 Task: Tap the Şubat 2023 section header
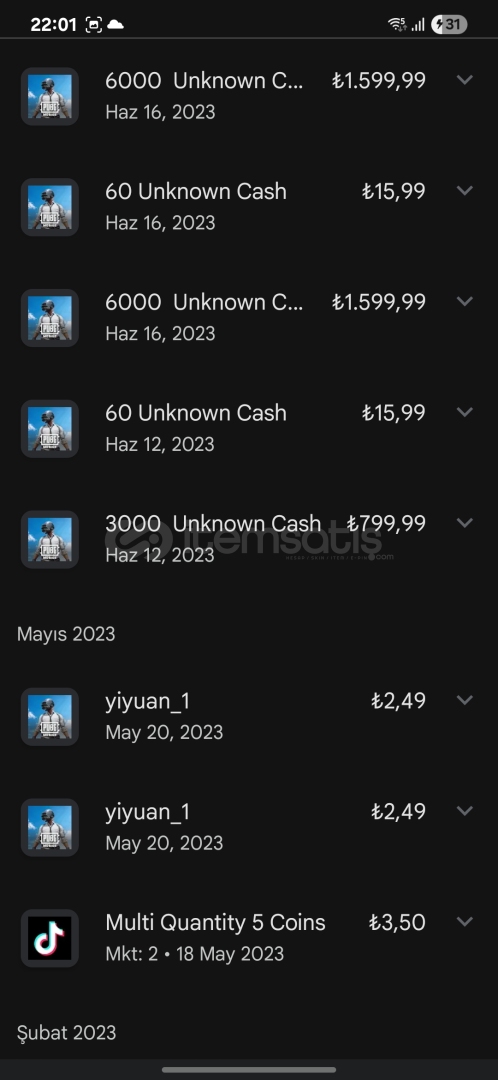[66, 1032]
